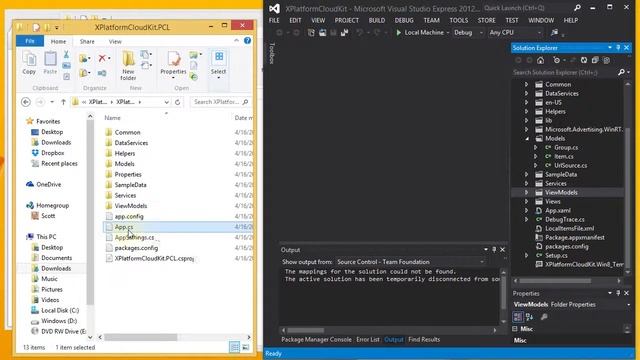Select UrlSource.cs in Solution Explorer

(x=571, y=165)
